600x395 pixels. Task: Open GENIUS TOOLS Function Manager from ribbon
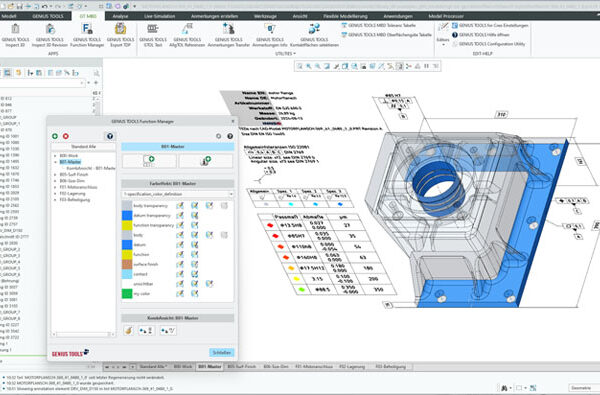click(87, 35)
